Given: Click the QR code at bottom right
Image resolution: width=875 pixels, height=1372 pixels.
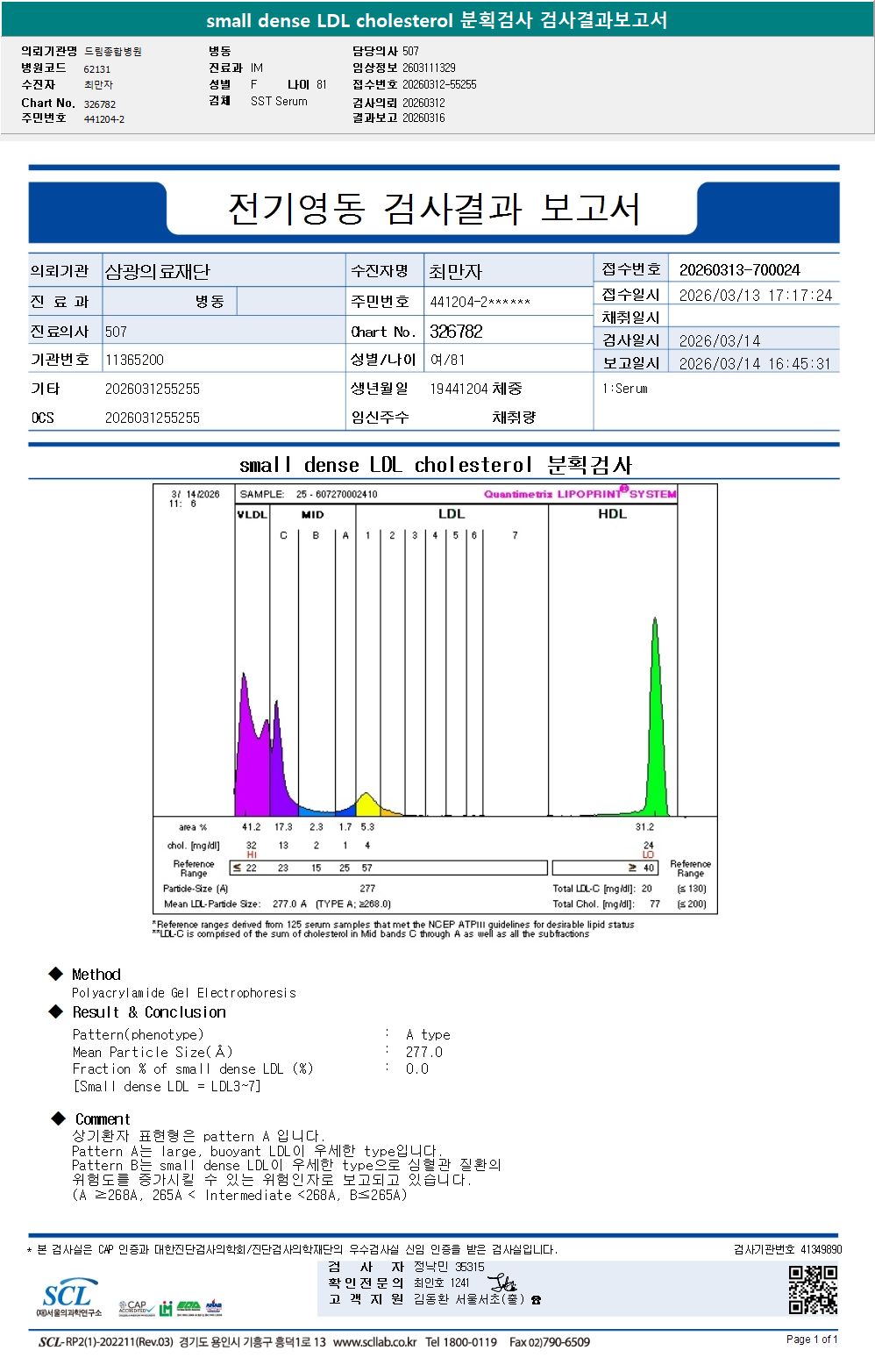Looking at the screenshot, I should pos(812,1290).
